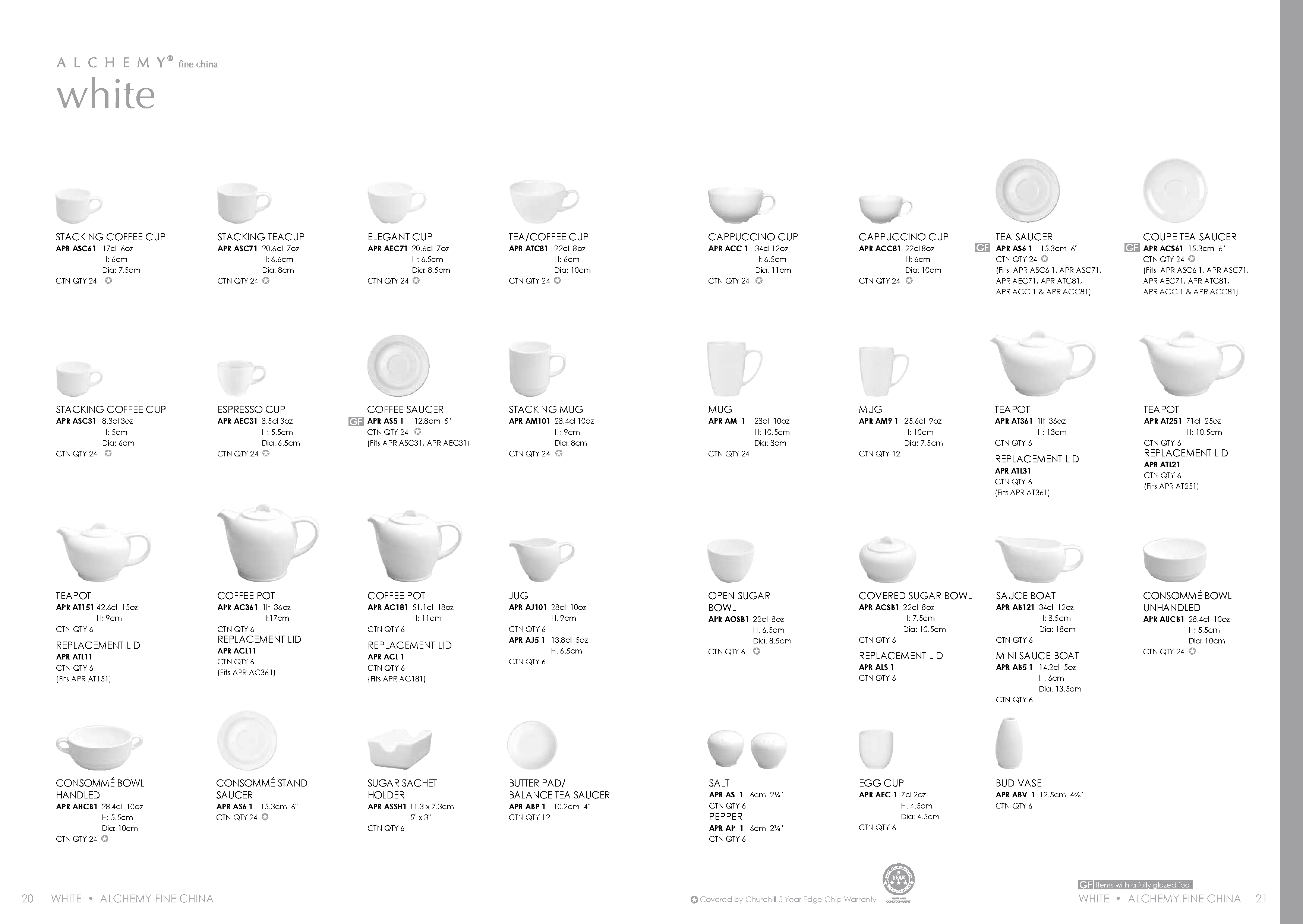The image size is (1303, 924).
Task: Click the APR AT361 teapot product code
Action: click(1013, 421)
